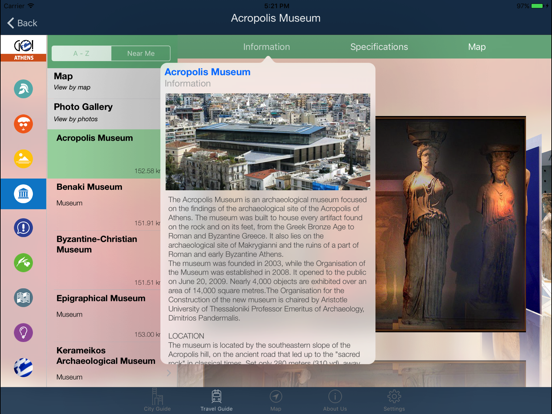
Task: Select the orange mushroom-shaped sidebar icon
Action: pyautogui.click(x=24, y=124)
